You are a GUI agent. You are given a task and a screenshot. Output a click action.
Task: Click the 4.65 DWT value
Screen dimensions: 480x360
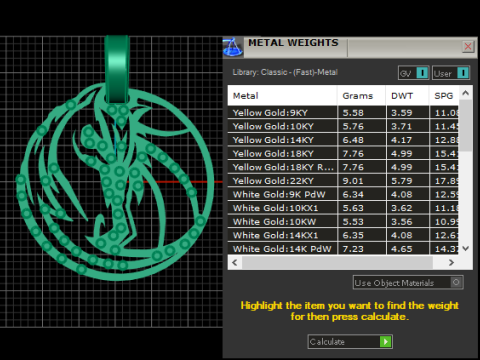pos(402,249)
